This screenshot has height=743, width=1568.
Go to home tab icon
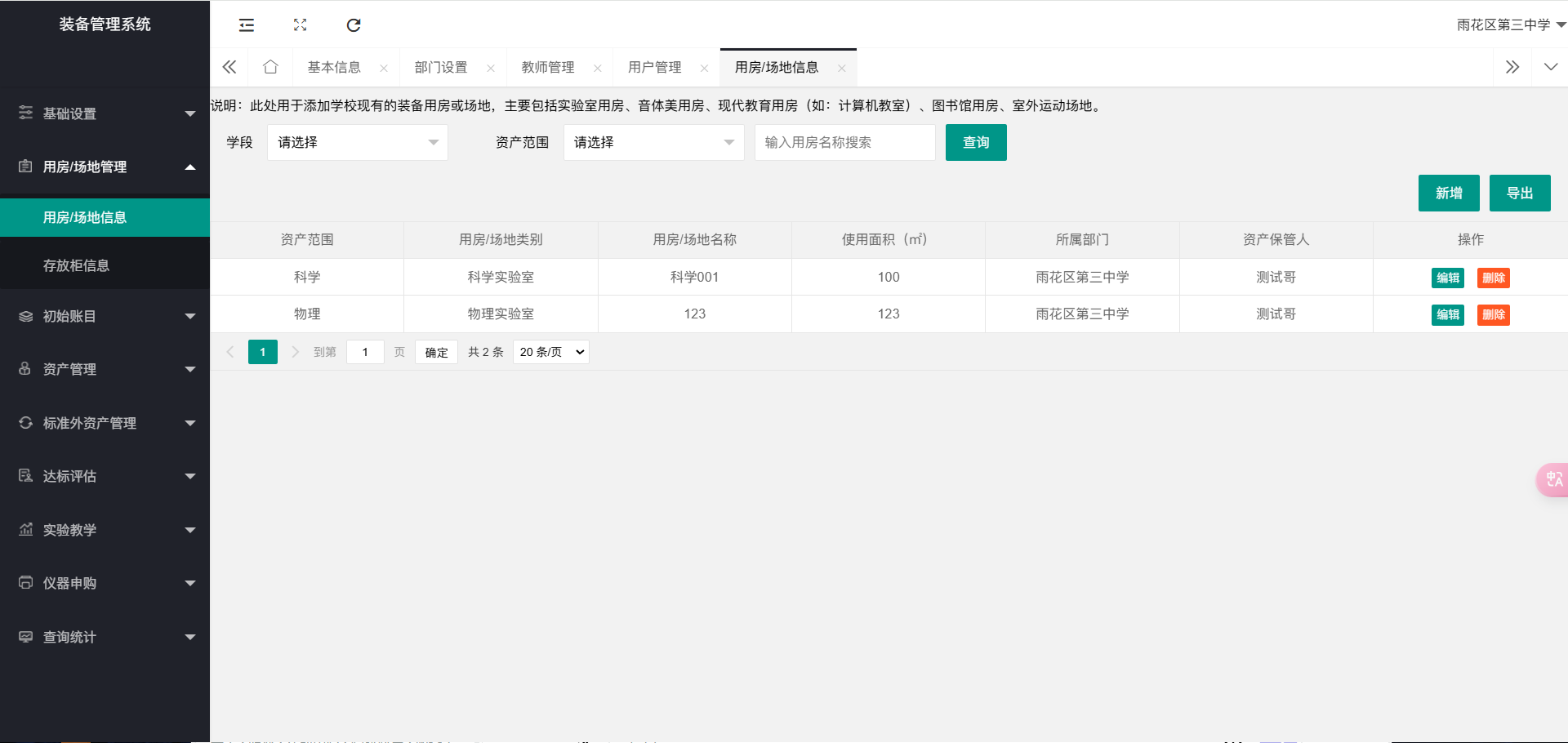click(270, 67)
